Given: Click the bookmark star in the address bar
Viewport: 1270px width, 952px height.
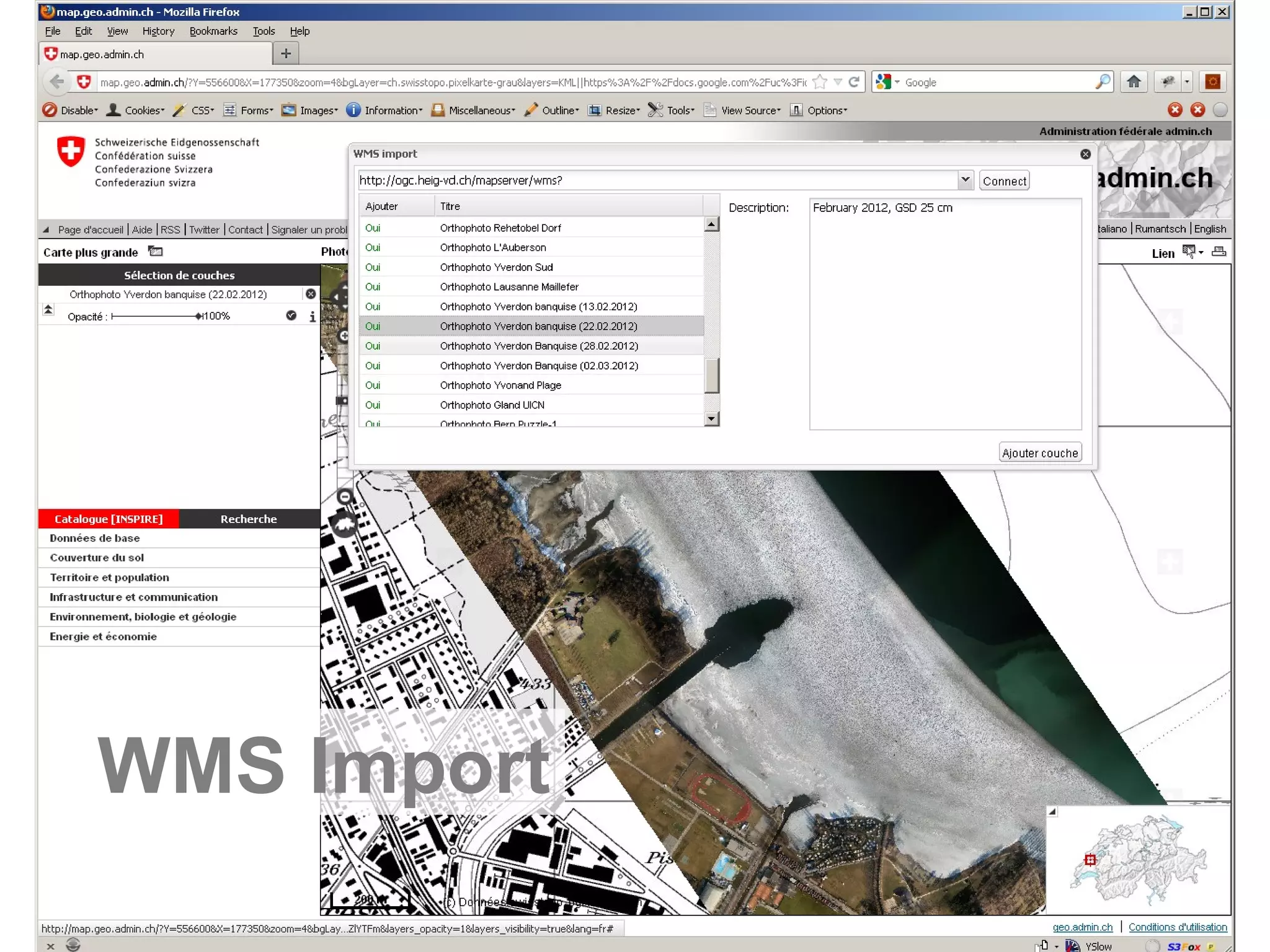Looking at the screenshot, I should 820,82.
